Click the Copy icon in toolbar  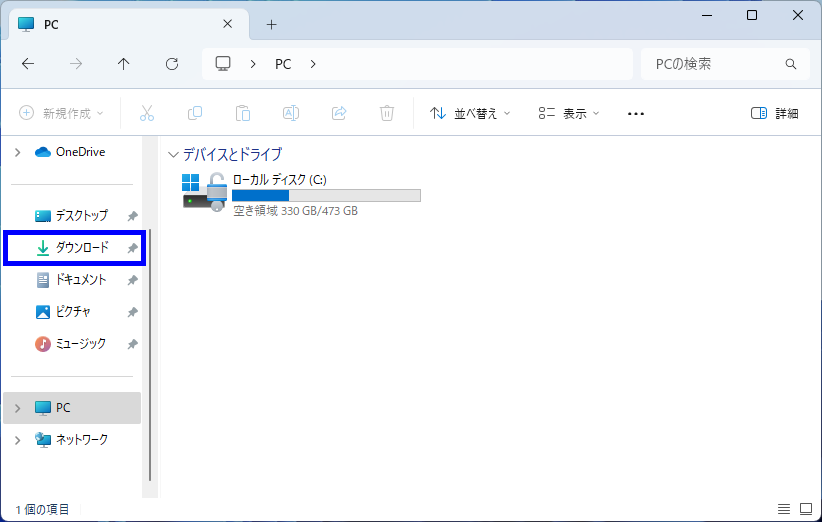click(x=195, y=114)
